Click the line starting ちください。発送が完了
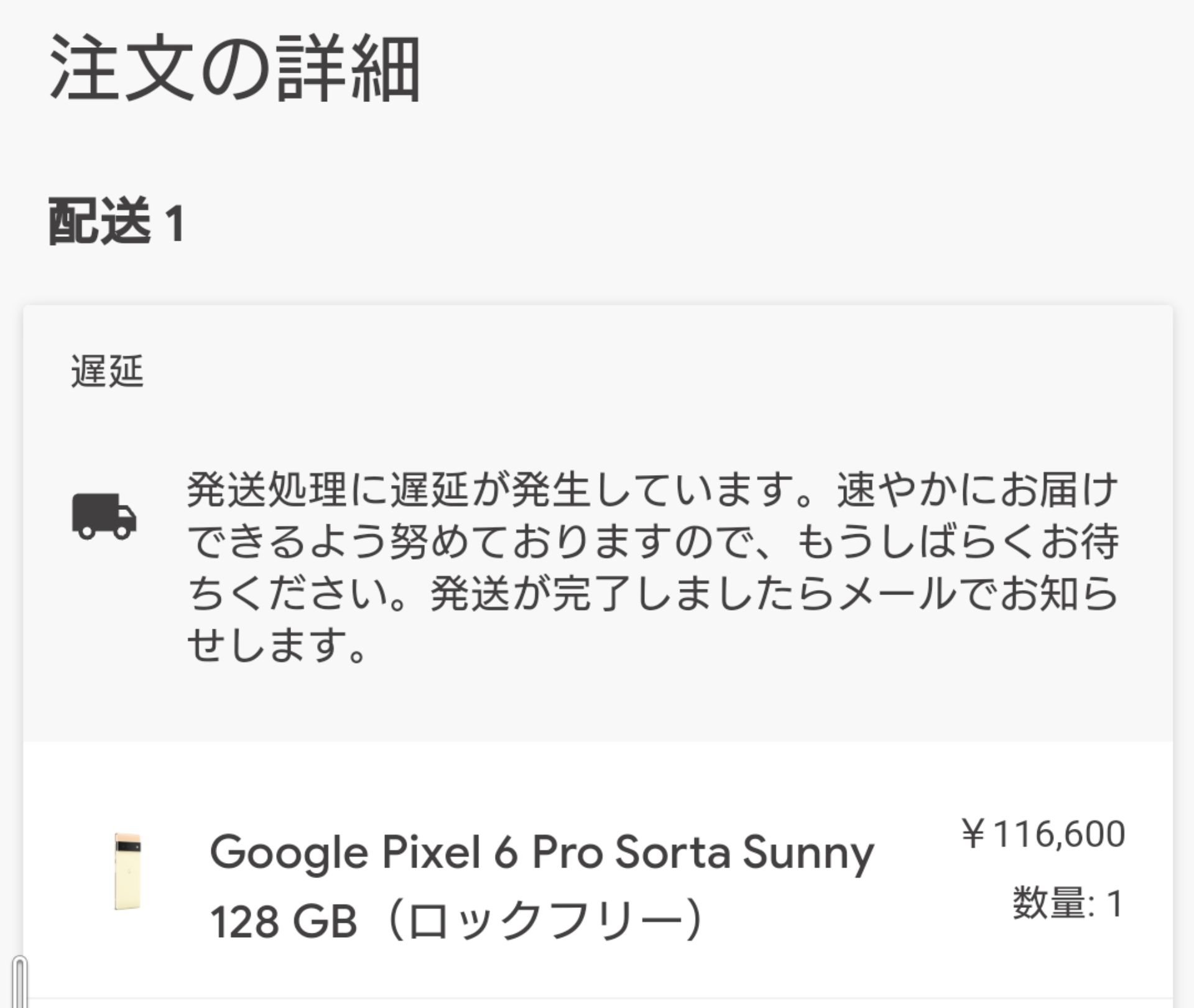Screen dimensions: 1194x1008 pos(652,593)
